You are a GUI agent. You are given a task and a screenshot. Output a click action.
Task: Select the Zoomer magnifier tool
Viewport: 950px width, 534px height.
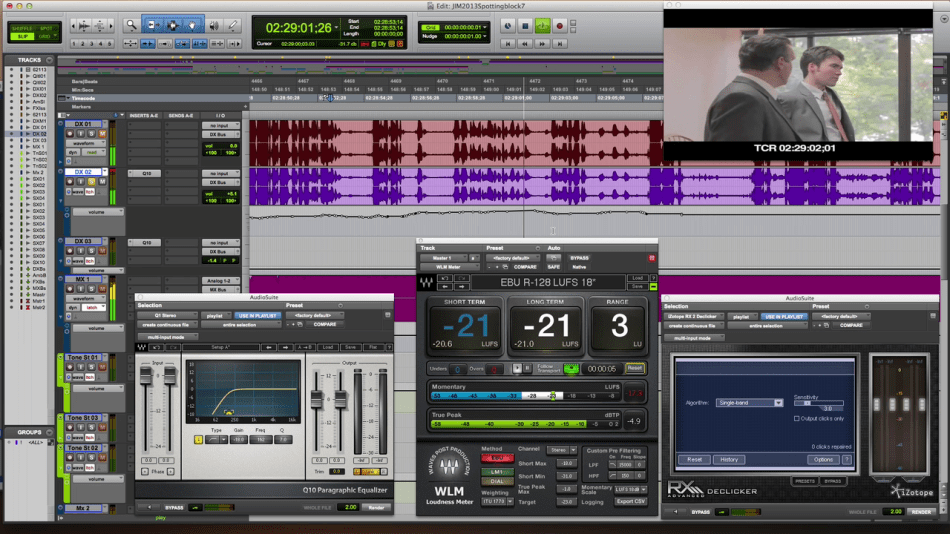coord(131,24)
